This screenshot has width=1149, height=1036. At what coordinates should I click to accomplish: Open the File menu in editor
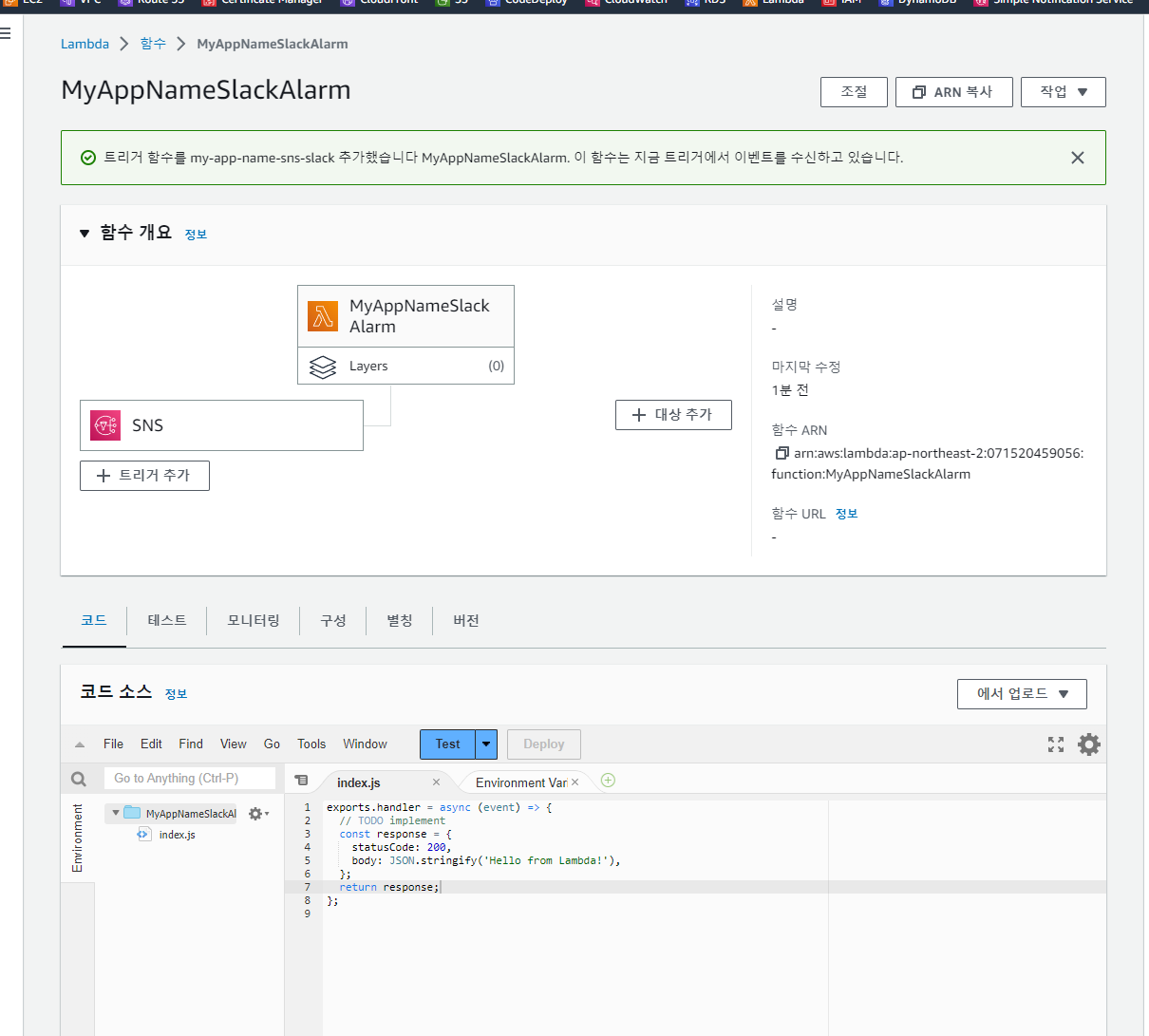(113, 744)
